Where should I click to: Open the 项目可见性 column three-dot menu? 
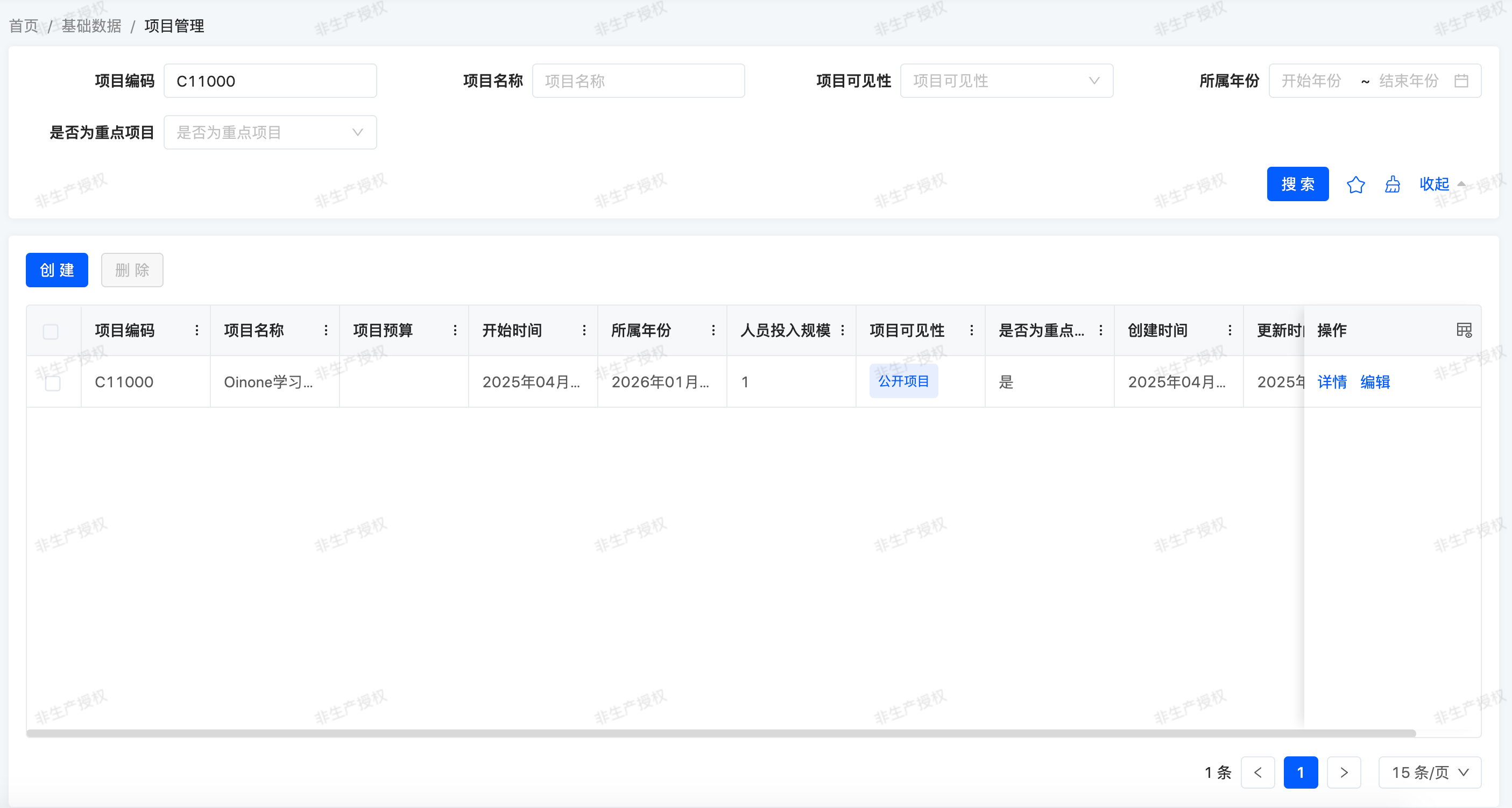(971, 330)
